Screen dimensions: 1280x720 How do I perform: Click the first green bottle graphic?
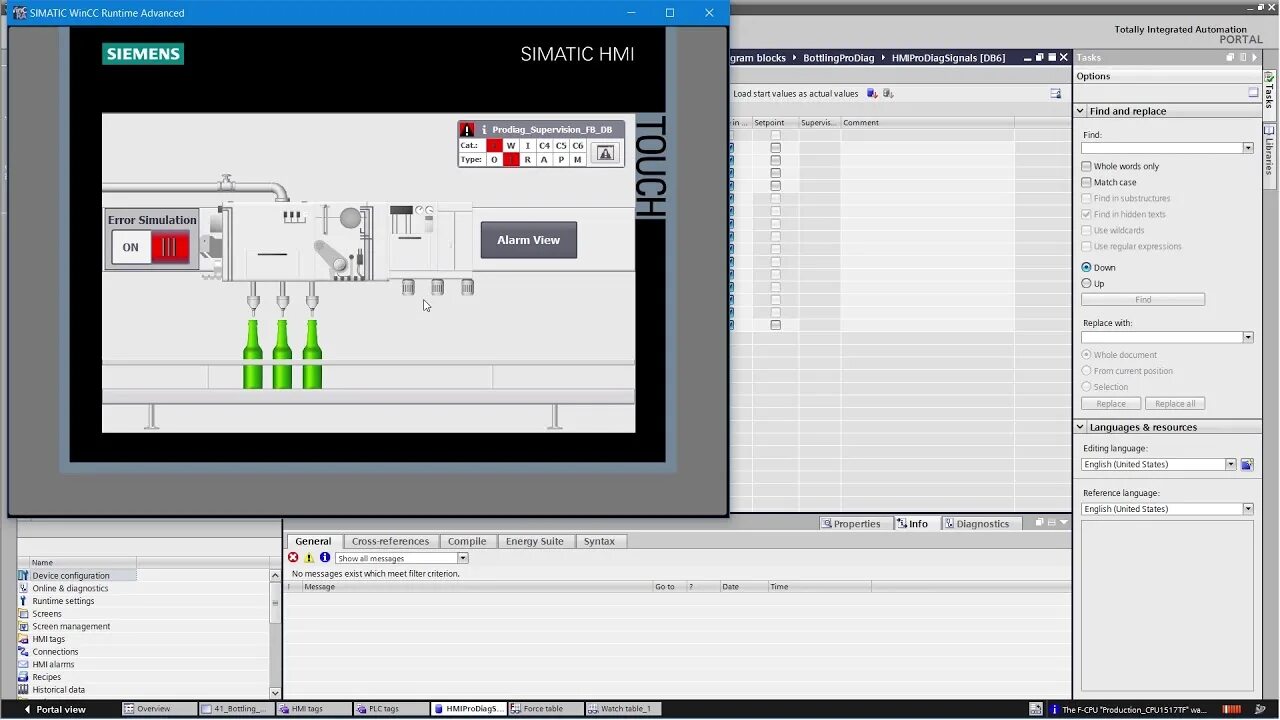(x=253, y=354)
